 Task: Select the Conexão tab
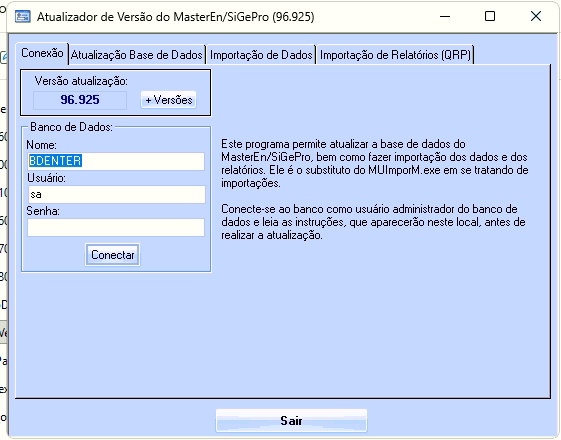click(42, 53)
